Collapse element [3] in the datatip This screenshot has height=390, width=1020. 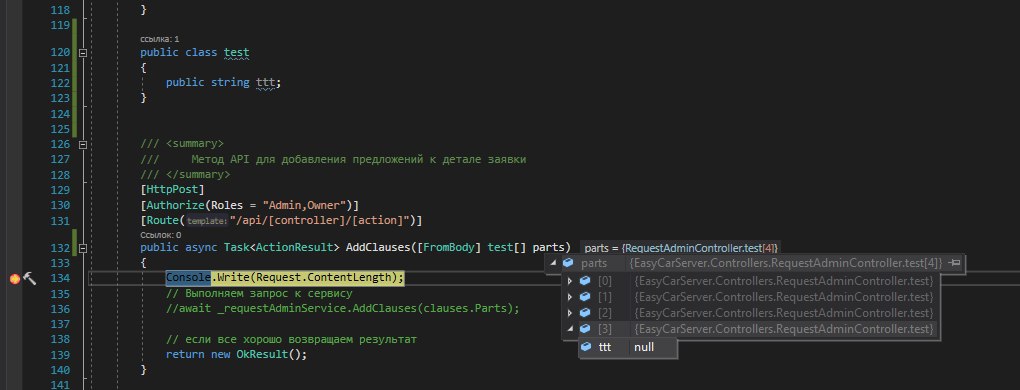(x=570, y=330)
